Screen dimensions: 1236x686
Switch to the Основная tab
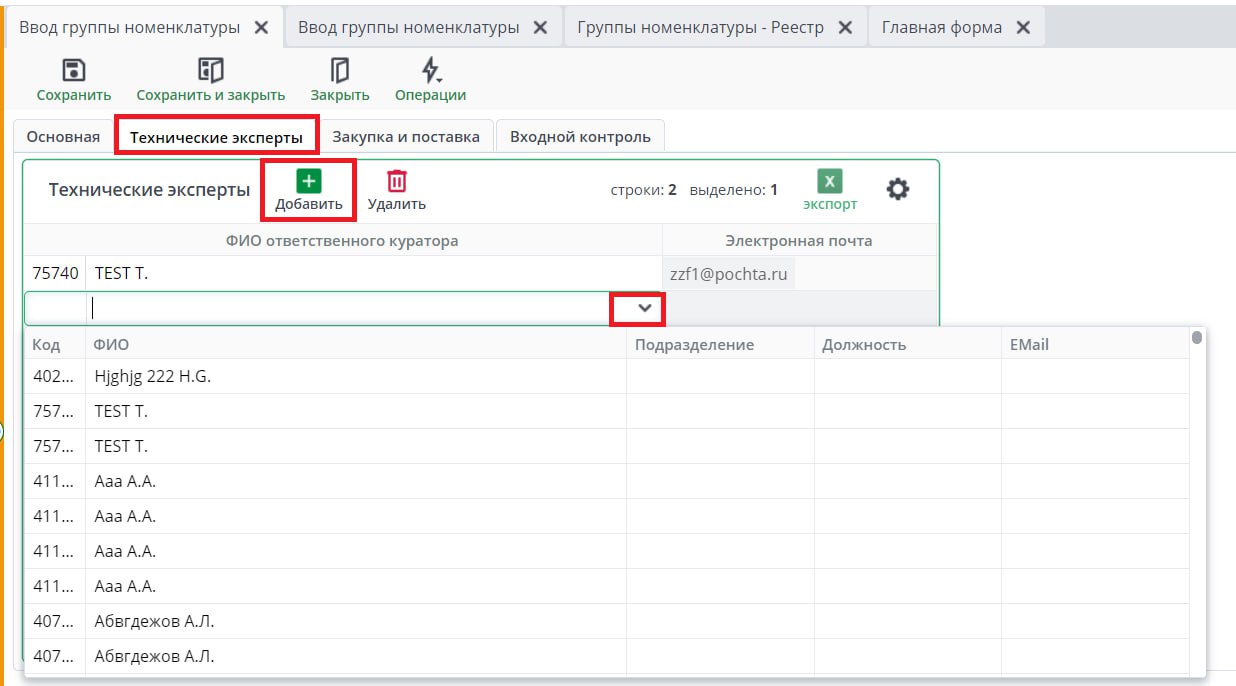[x=63, y=137]
